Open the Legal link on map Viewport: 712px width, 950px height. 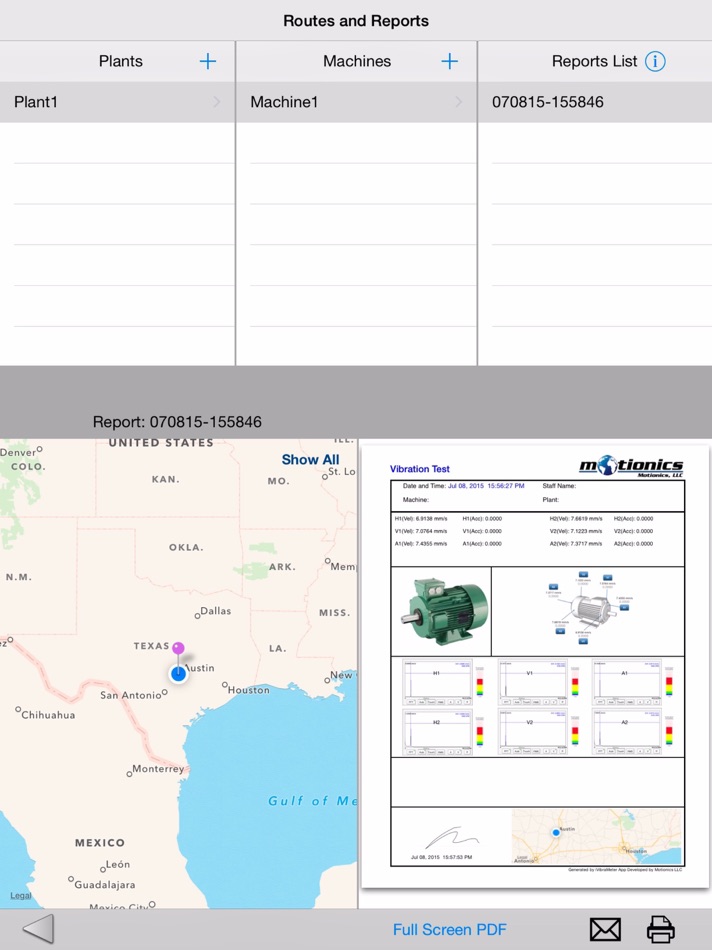tap(21, 895)
